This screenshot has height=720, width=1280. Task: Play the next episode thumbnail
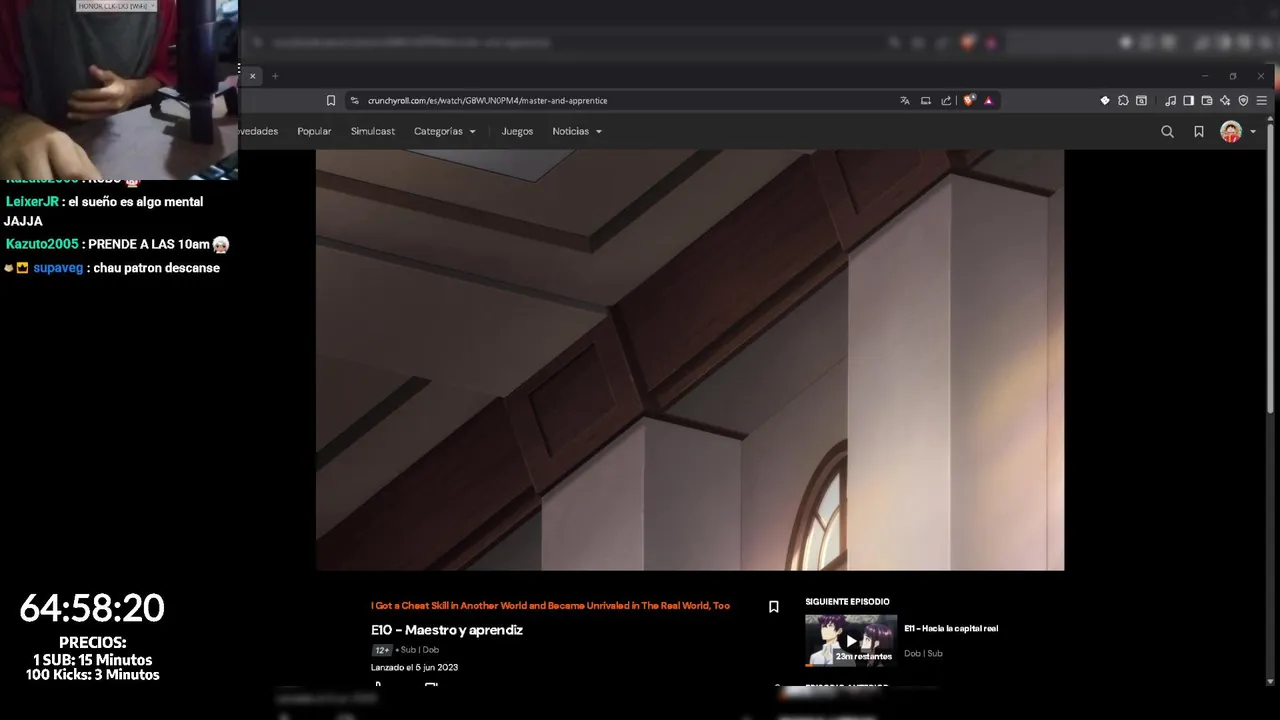click(x=851, y=640)
